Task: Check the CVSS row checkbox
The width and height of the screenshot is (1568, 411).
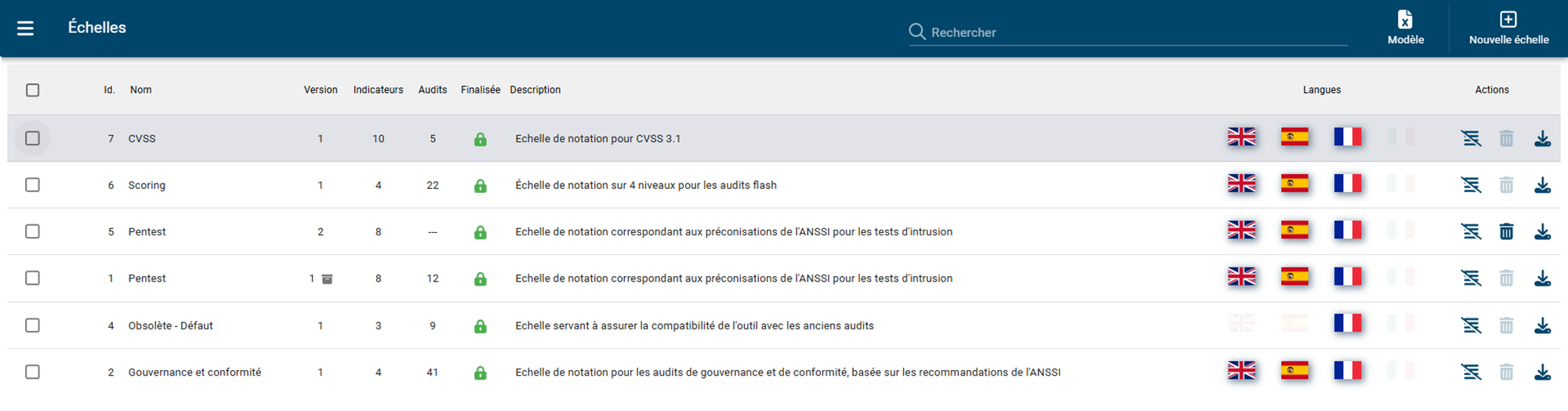Action: (32, 138)
